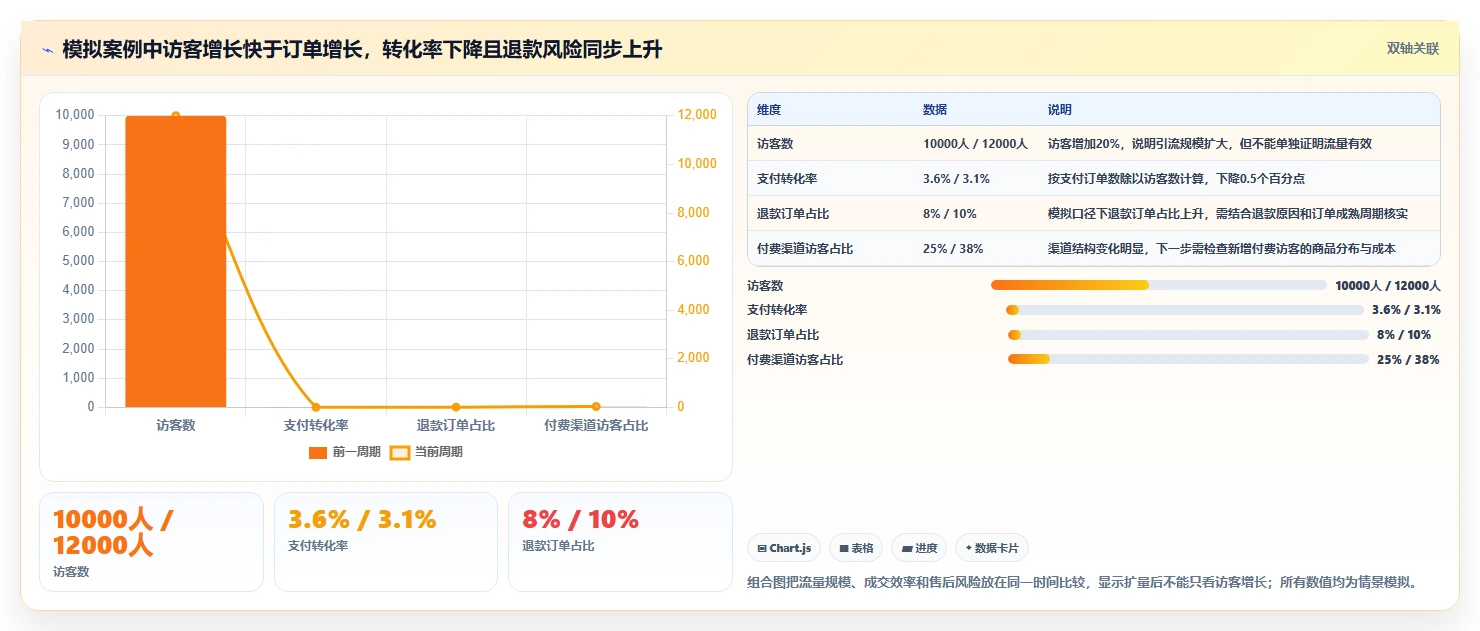Click the 数据 table column header
Image resolution: width=1480 pixels, height=631 pixels.
(x=935, y=110)
